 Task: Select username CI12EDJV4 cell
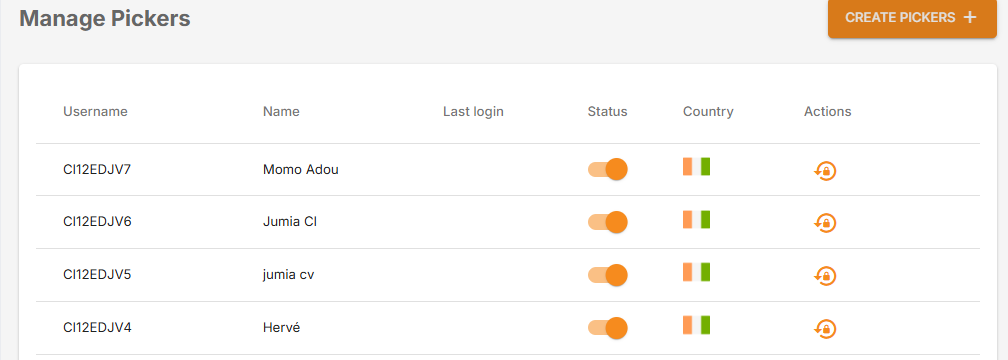(97, 328)
